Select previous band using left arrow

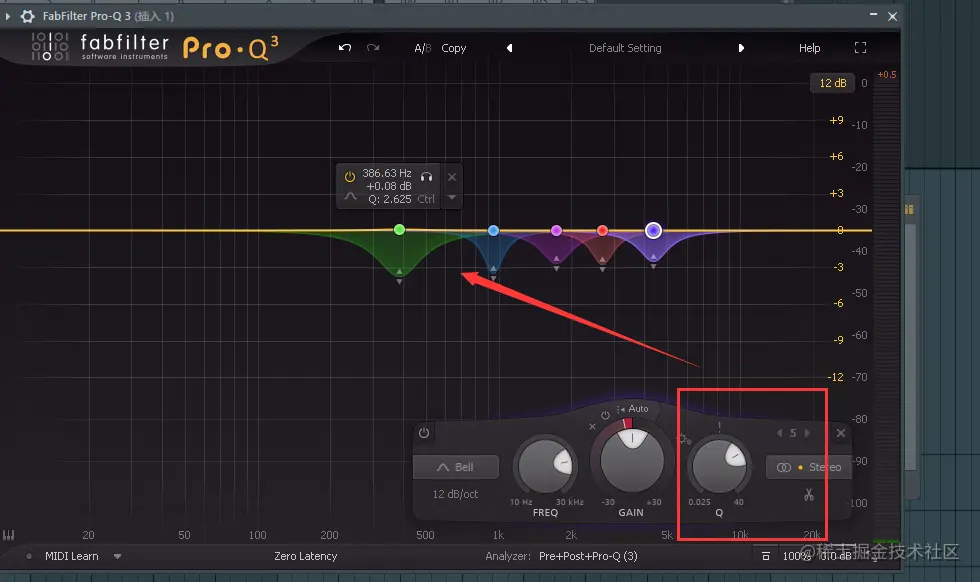(x=779, y=433)
